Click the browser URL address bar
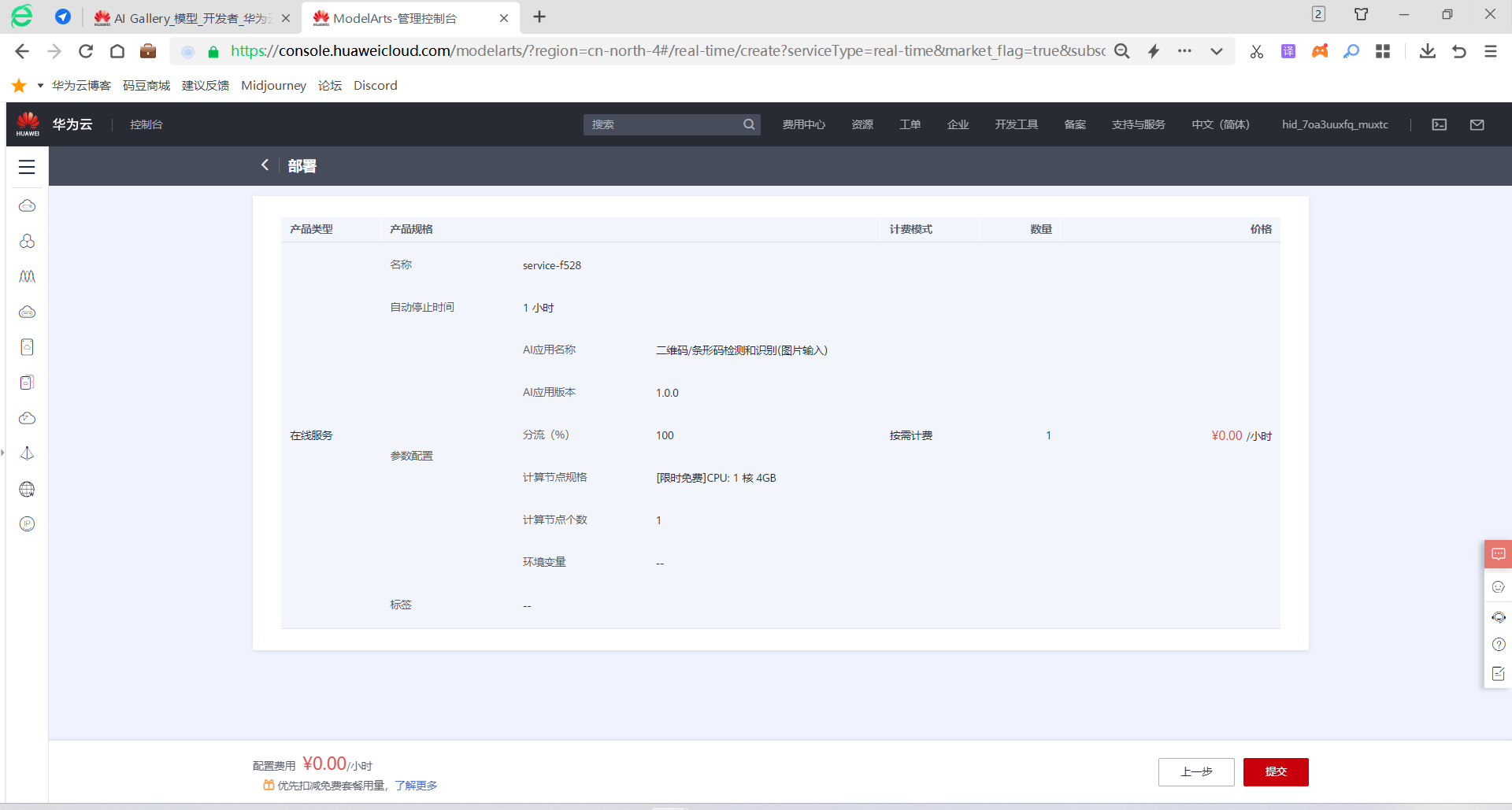The height and width of the screenshot is (810, 1512). coord(668,51)
